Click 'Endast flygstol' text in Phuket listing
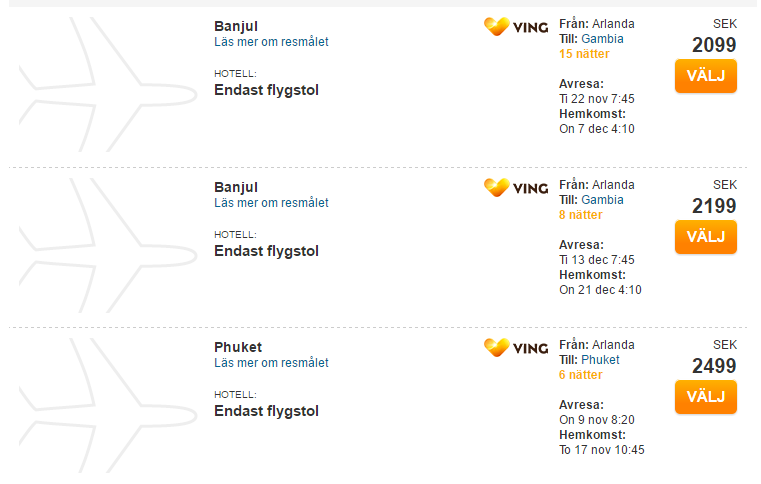The height and width of the screenshot is (484, 761). click(x=266, y=411)
